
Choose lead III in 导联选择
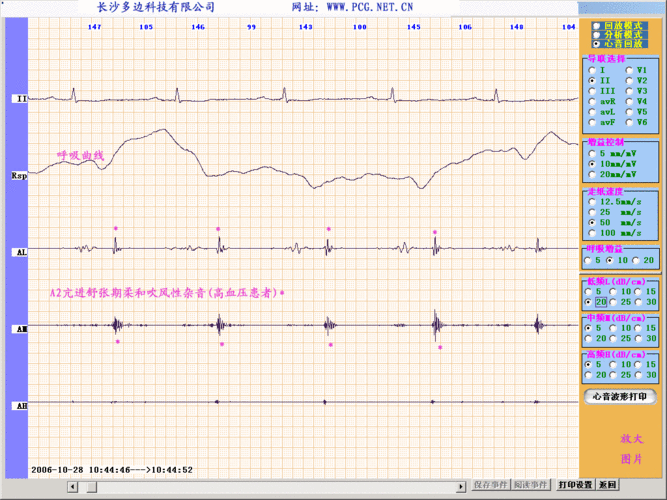(592, 91)
